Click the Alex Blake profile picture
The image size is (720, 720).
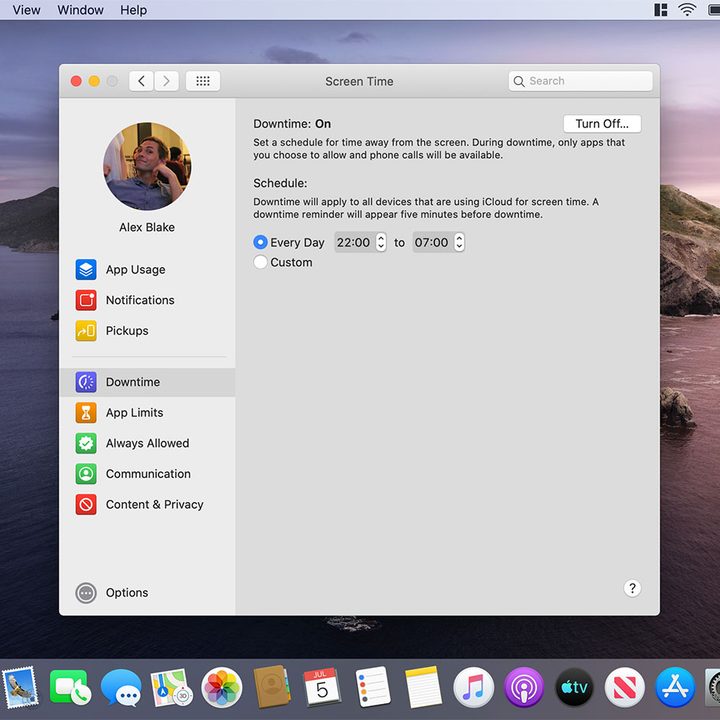[x=147, y=166]
